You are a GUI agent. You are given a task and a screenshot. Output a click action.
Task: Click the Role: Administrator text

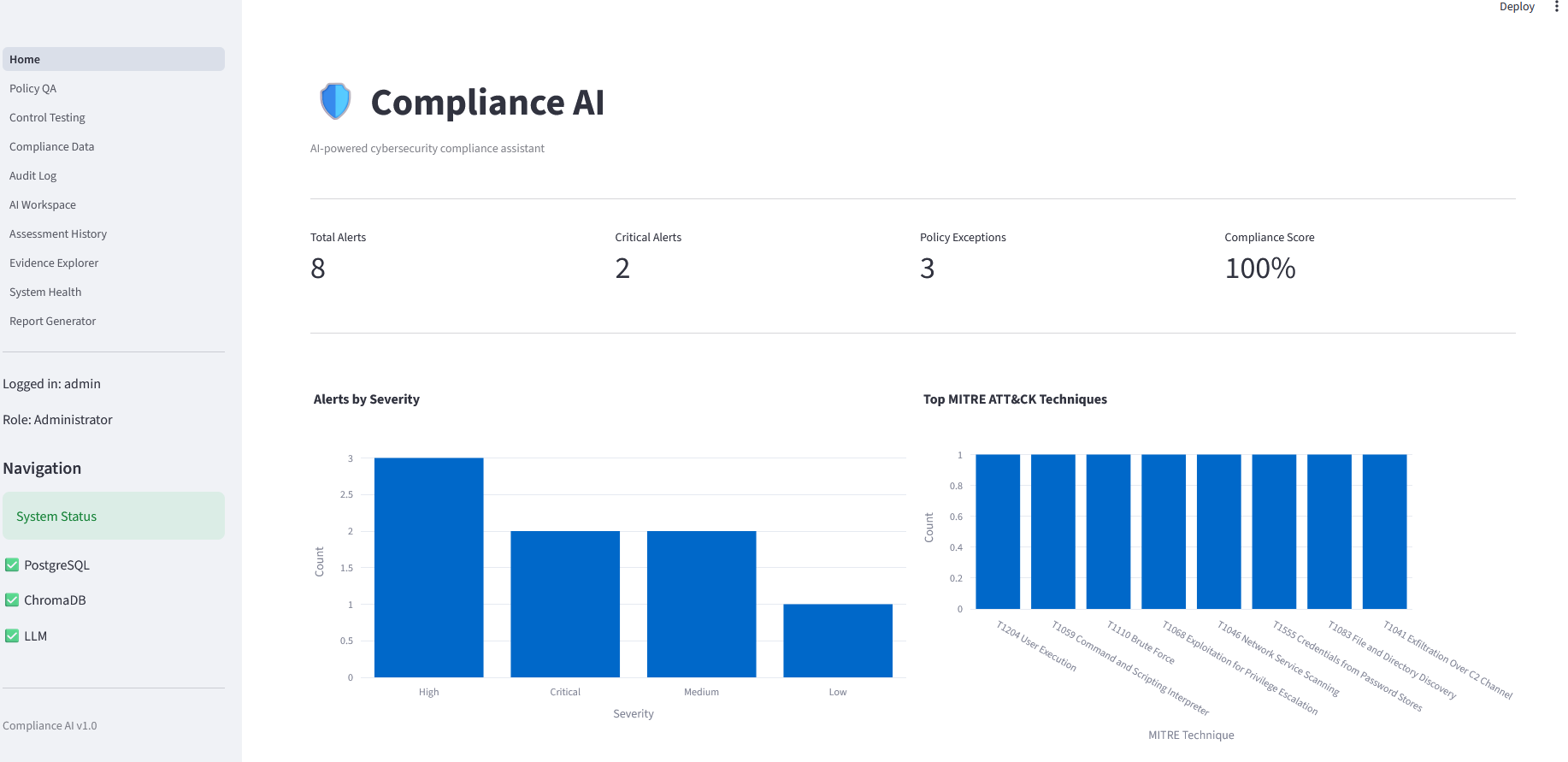coord(57,420)
